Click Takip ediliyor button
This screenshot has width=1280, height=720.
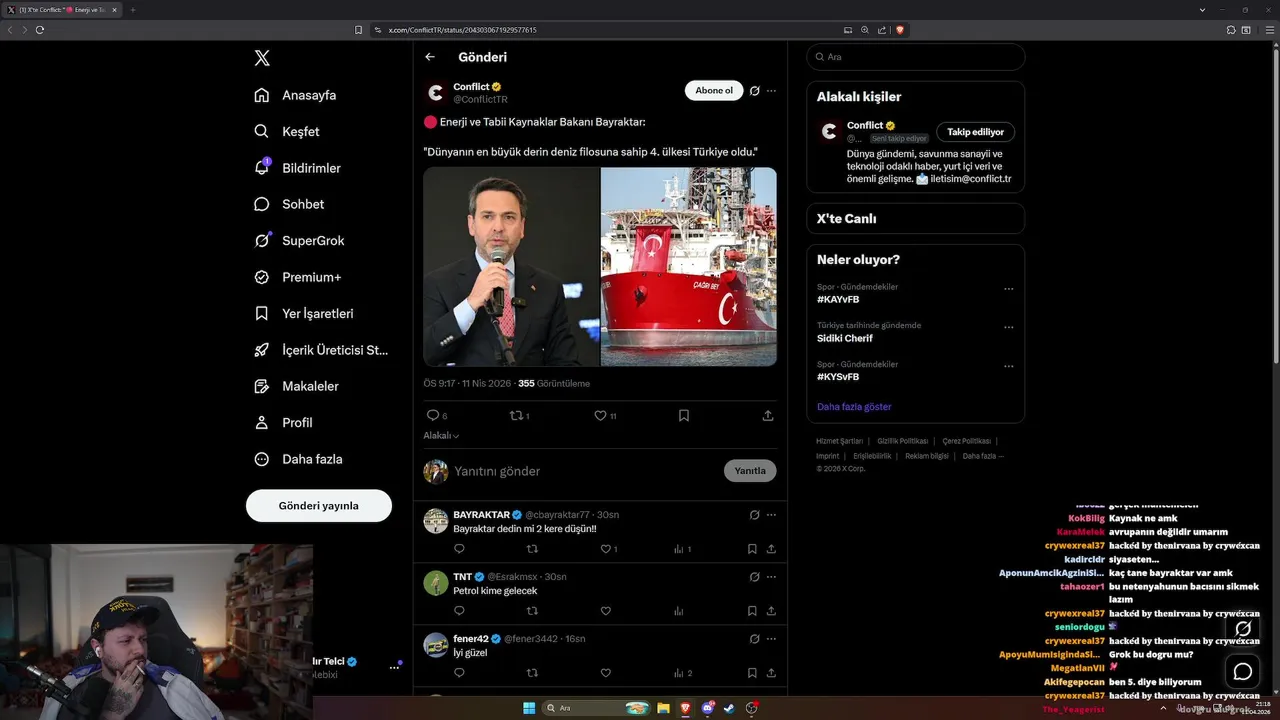tap(976, 132)
